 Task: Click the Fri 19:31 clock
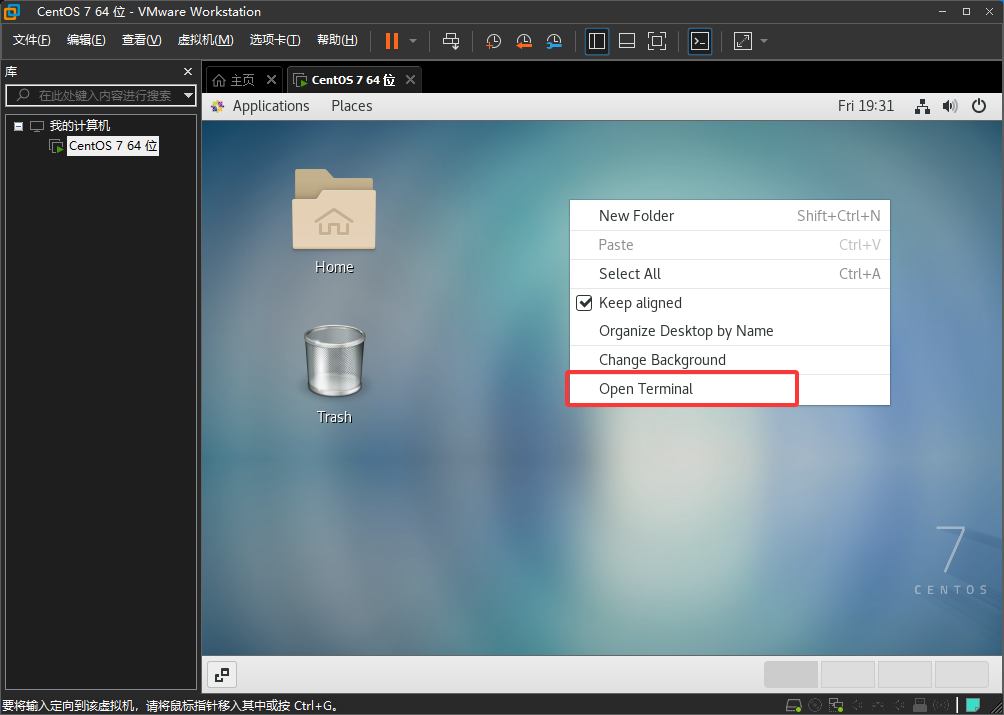tap(866, 106)
